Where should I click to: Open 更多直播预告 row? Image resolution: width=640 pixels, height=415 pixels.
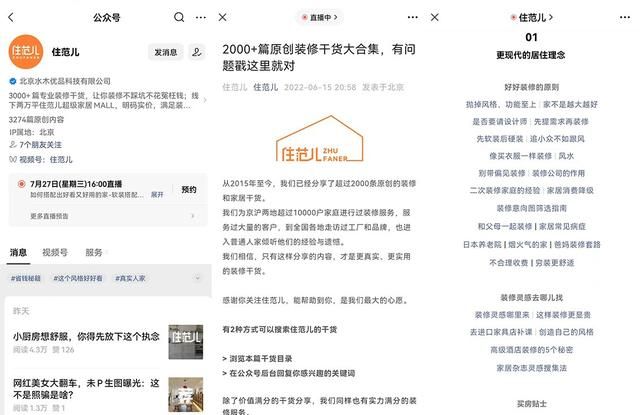tap(108, 216)
